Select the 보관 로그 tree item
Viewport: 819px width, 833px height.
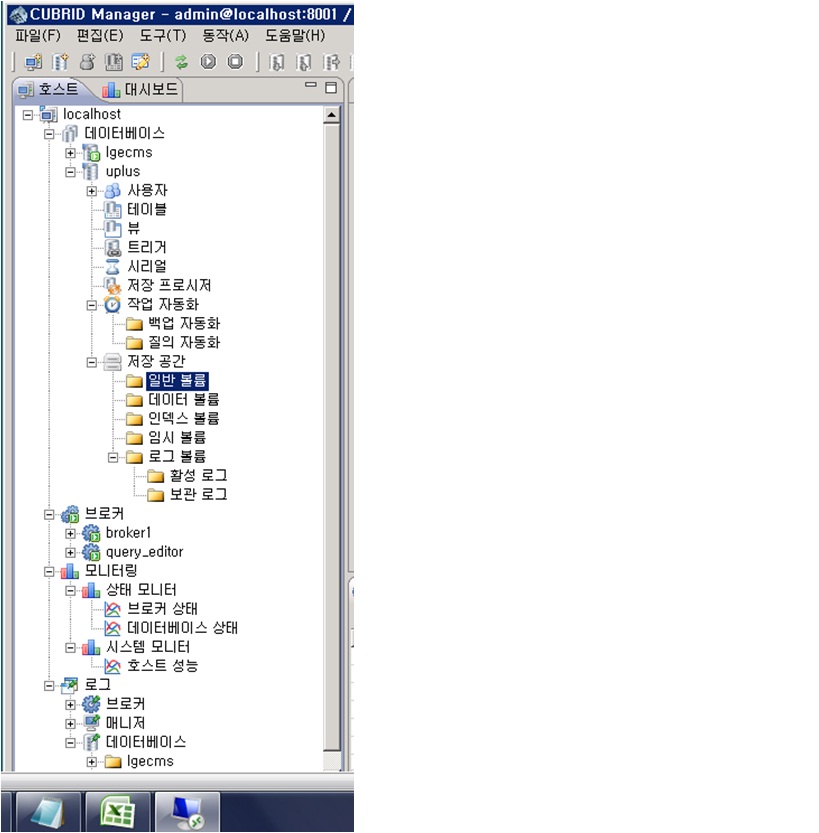tap(198, 495)
